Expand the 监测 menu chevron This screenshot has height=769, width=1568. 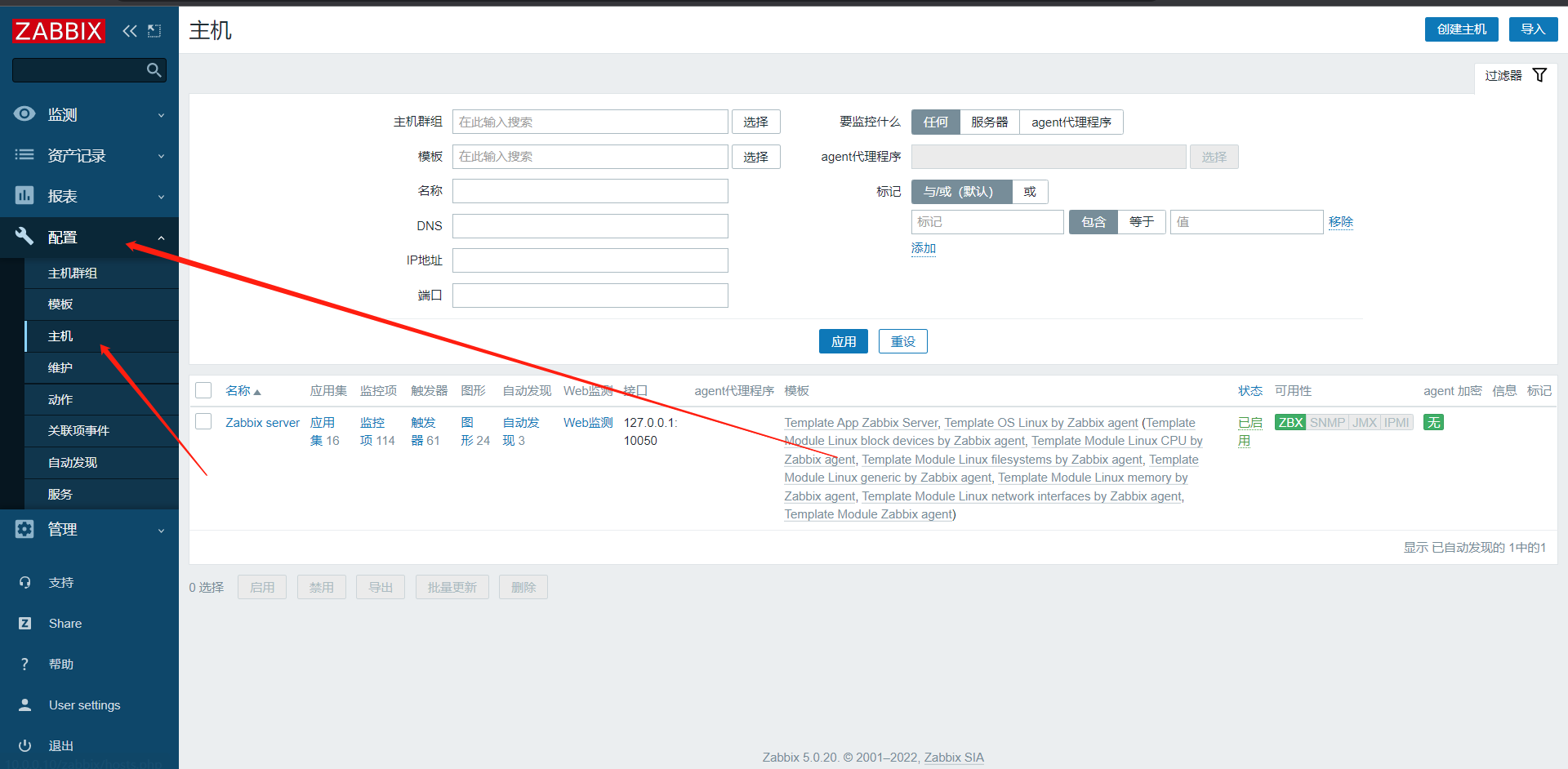tap(161, 115)
